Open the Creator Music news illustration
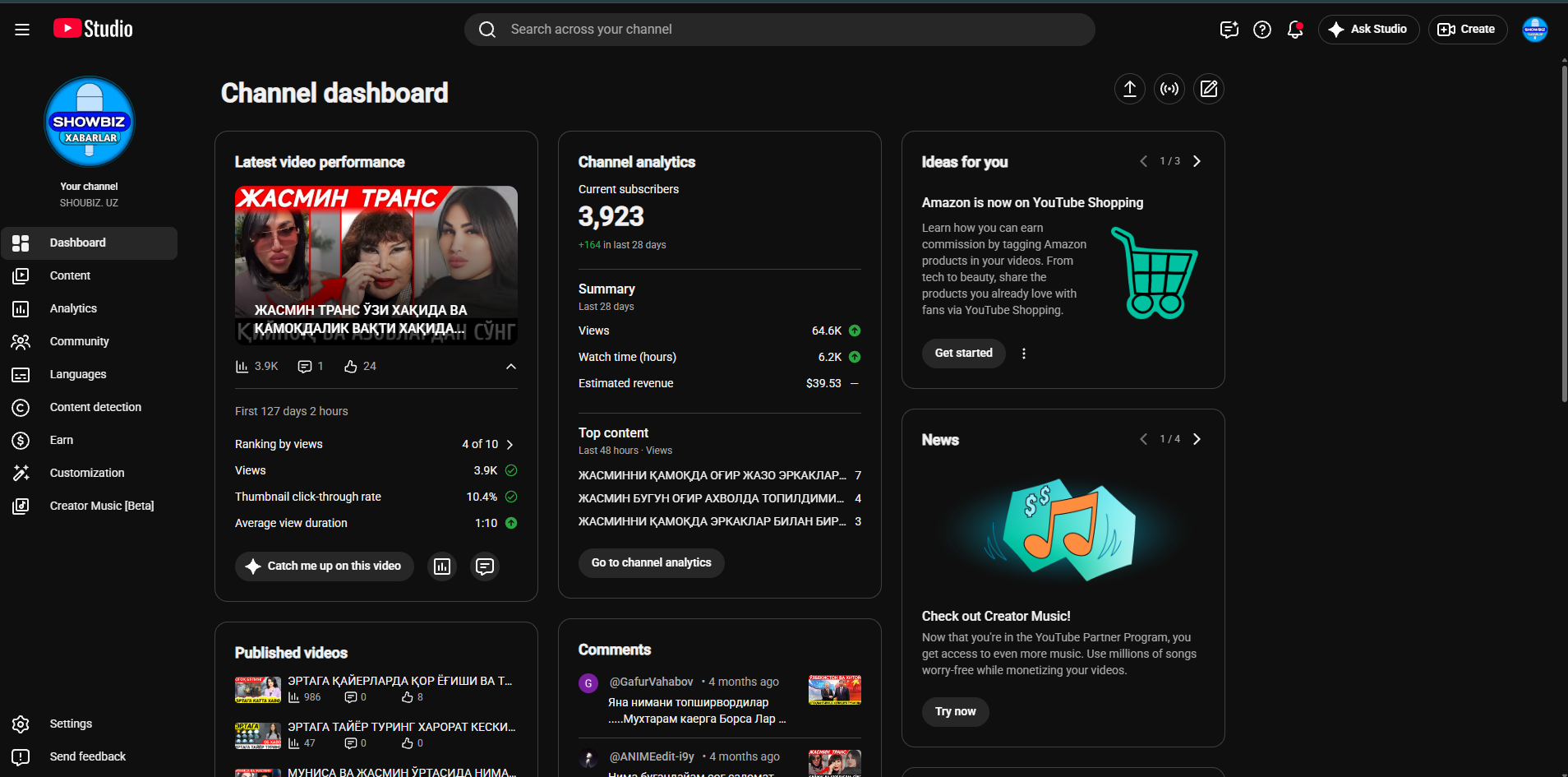Screen dimensions: 1568x777 (x=1063, y=530)
